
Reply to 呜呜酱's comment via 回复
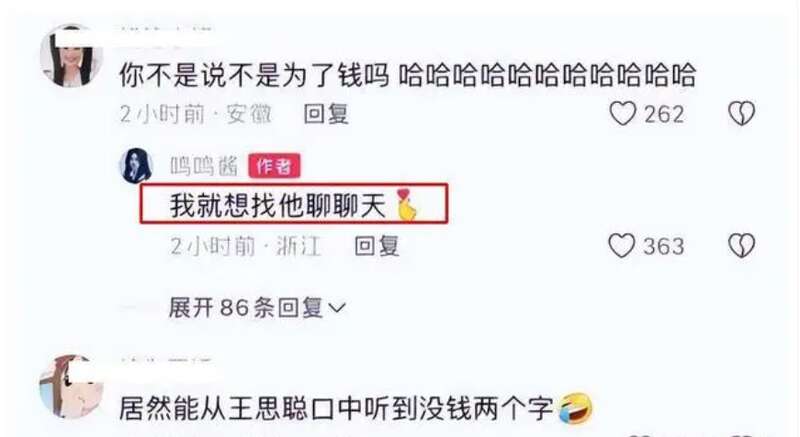[x=377, y=246]
